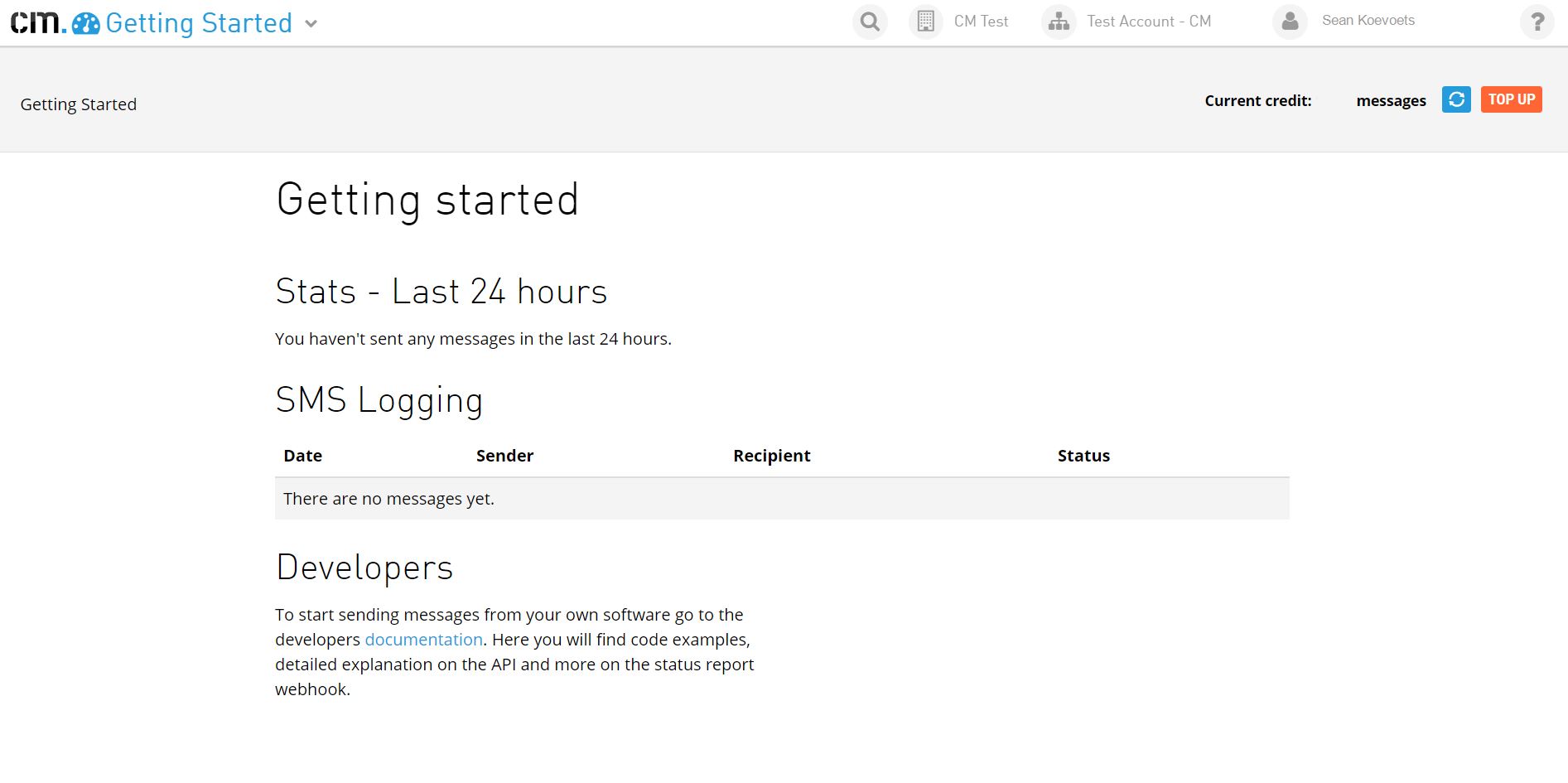Viewport: 1568px width, 783px height.
Task: Click the Getting Started breadcrumb
Action: tap(79, 104)
